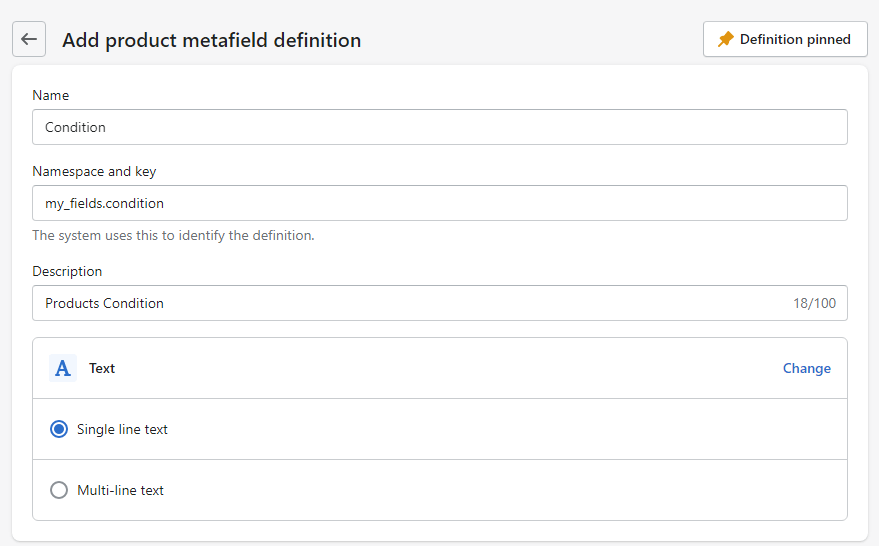The height and width of the screenshot is (546, 879).
Task: Click the orange pin icon
Action: [x=726, y=39]
